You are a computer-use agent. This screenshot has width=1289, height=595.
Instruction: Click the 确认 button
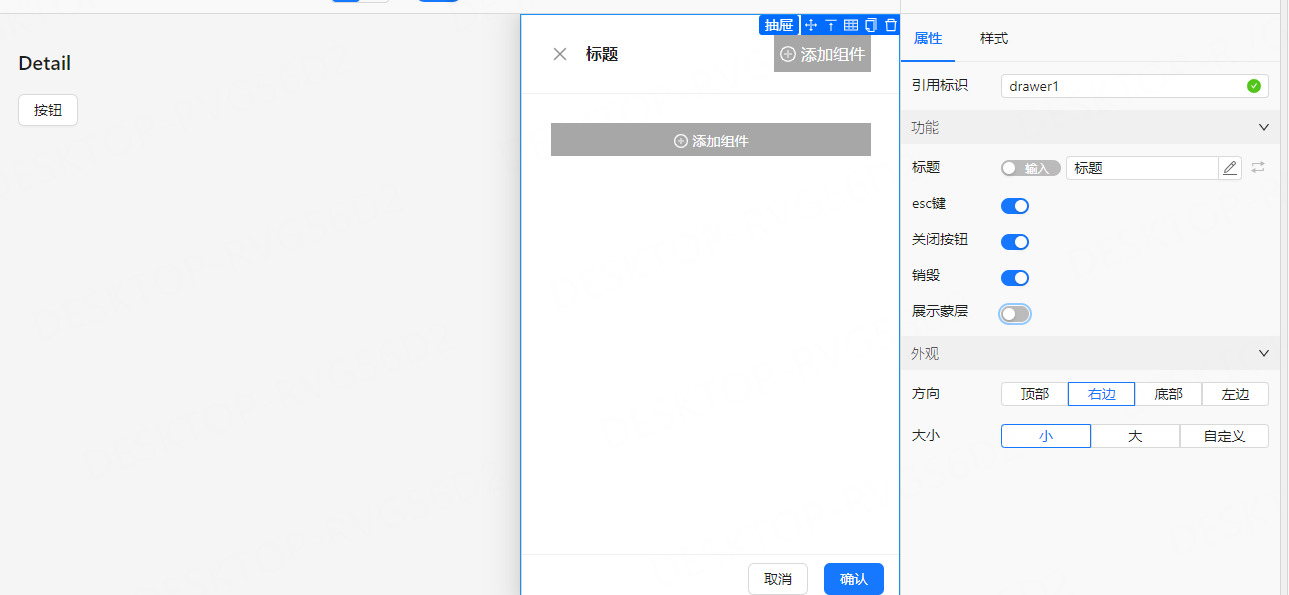coord(854,579)
